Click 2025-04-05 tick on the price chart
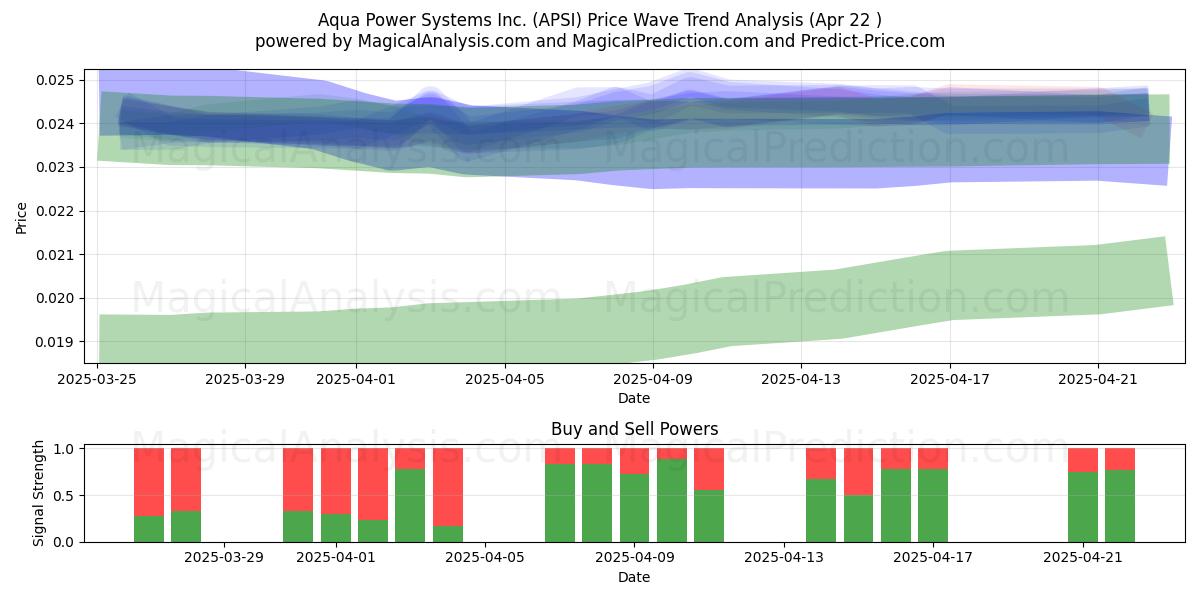This screenshot has width=1200, height=600. point(505,379)
